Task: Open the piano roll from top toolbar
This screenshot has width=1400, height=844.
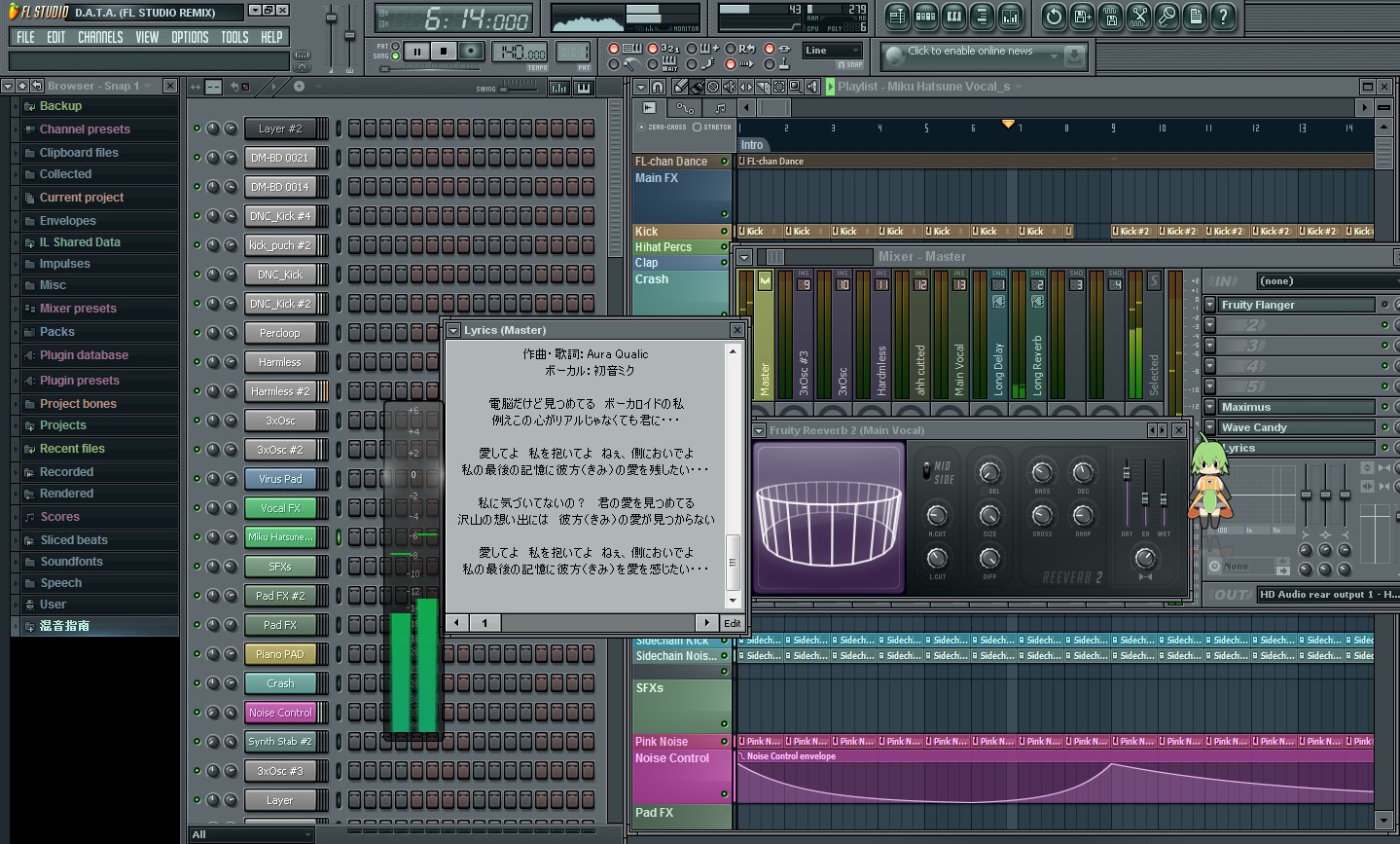Action: 953,16
